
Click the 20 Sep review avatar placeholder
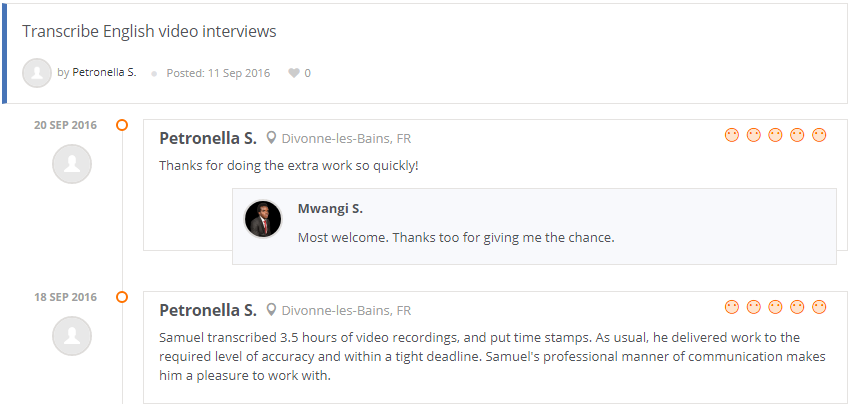71,164
